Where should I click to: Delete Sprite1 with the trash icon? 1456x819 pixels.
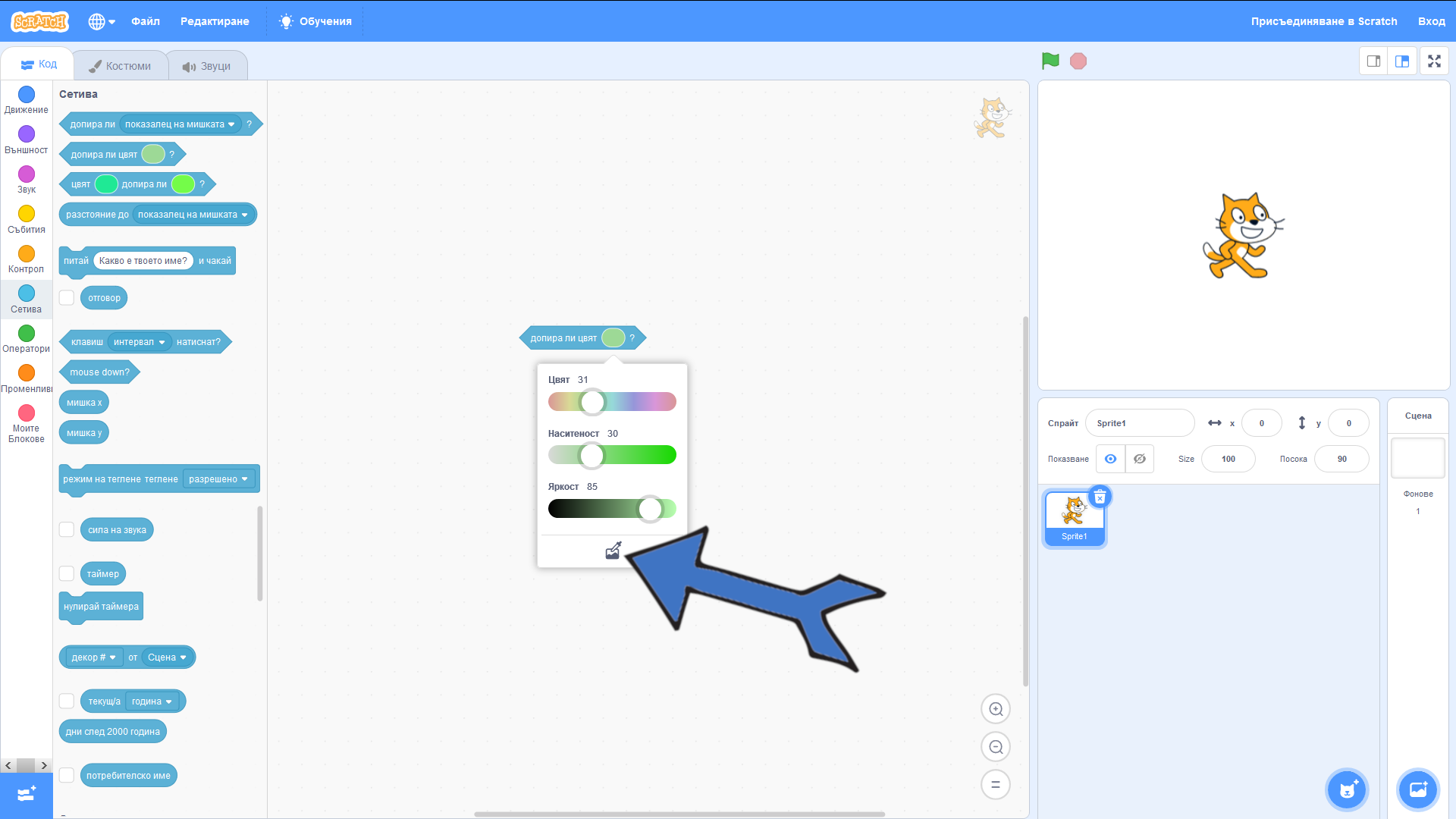point(1100,497)
